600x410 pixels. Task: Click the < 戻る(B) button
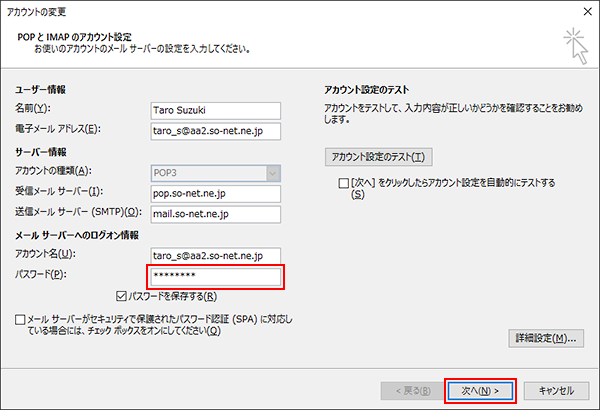tap(405, 390)
